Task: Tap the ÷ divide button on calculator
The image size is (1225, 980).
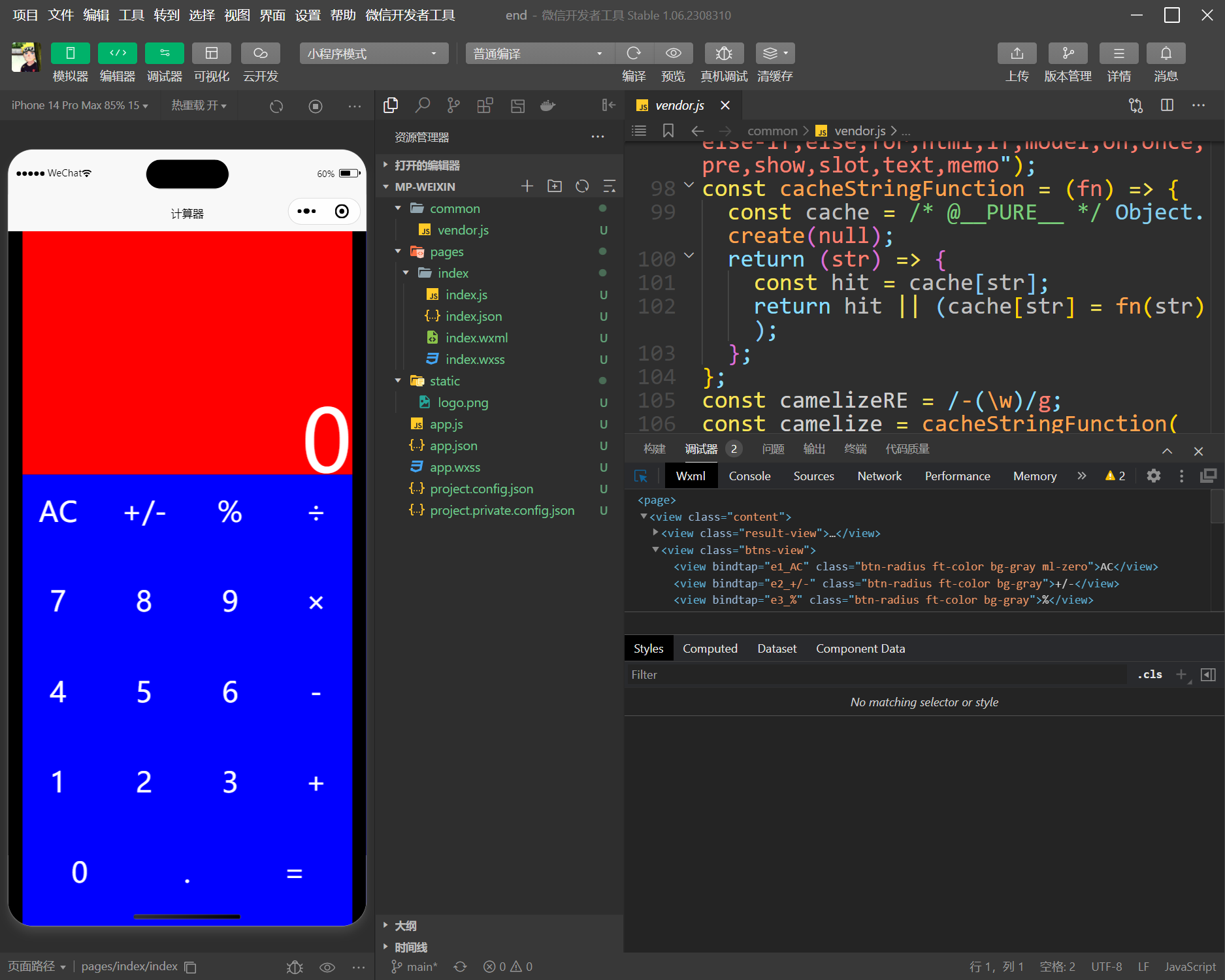Action: coord(316,512)
